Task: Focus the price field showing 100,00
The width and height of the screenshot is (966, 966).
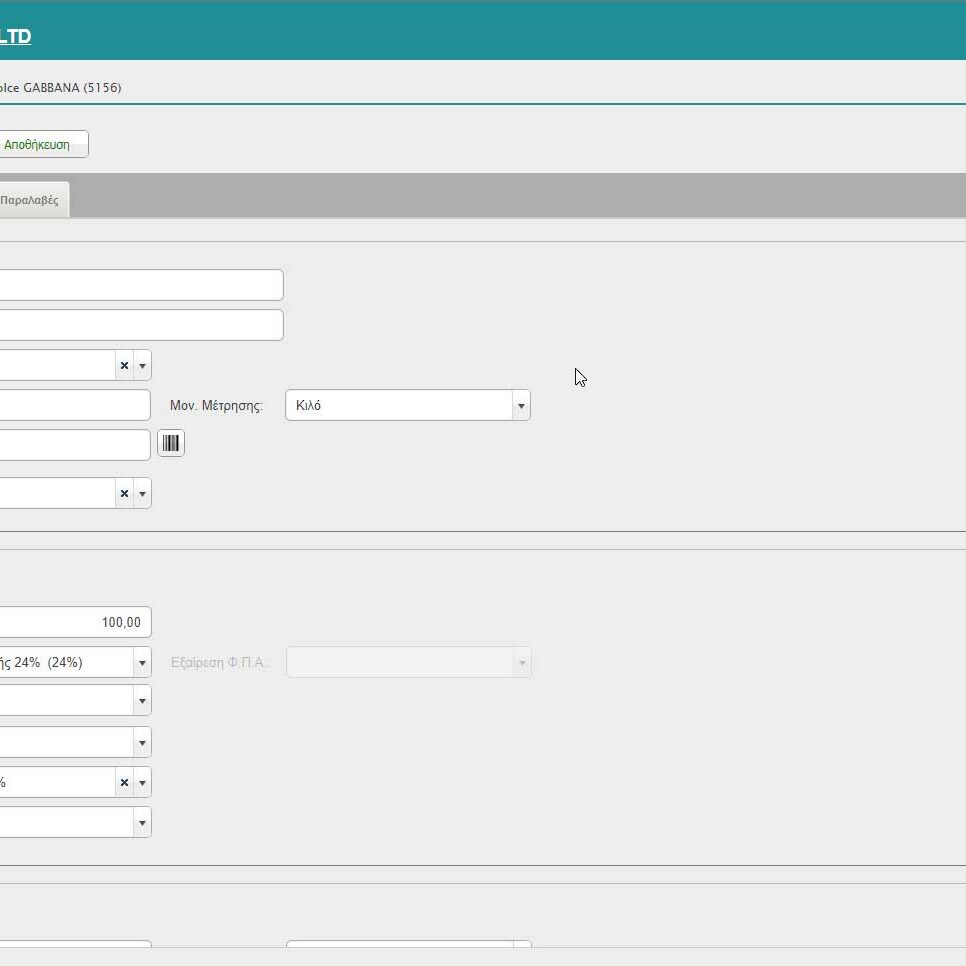Action: pyautogui.click(x=75, y=622)
